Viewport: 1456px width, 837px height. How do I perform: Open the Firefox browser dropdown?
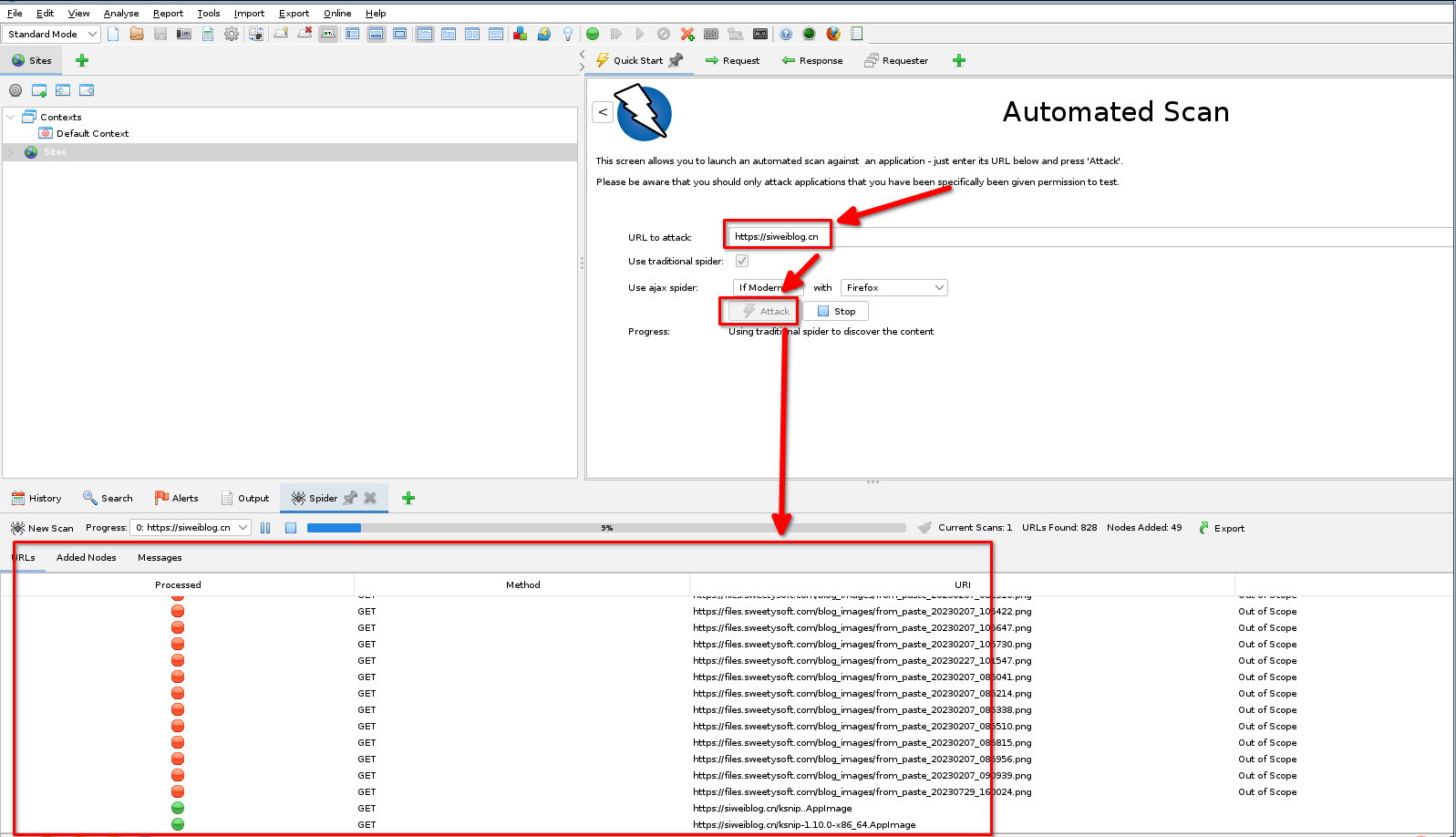click(x=893, y=287)
